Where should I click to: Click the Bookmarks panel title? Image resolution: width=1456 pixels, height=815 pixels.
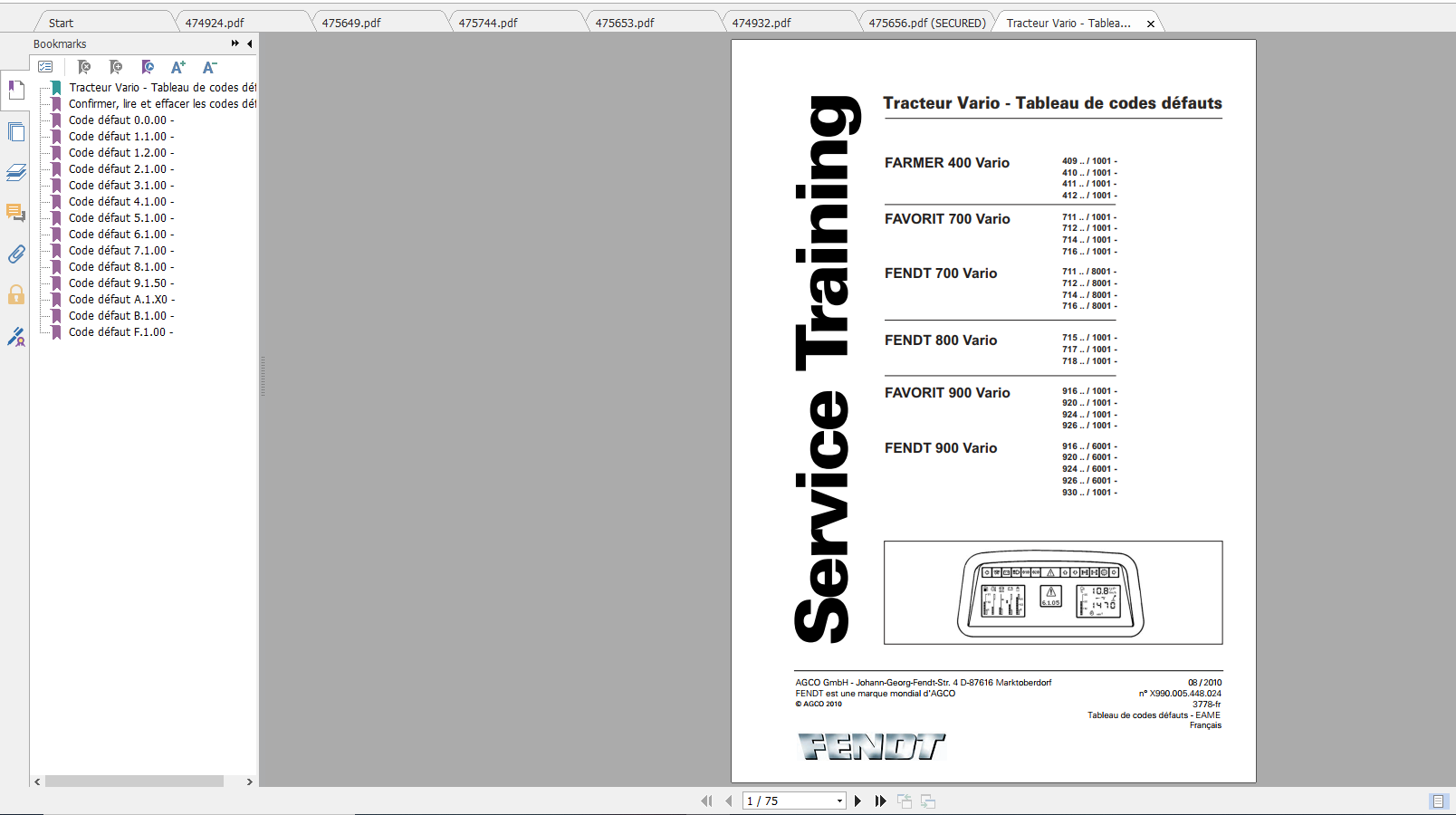(60, 43)
